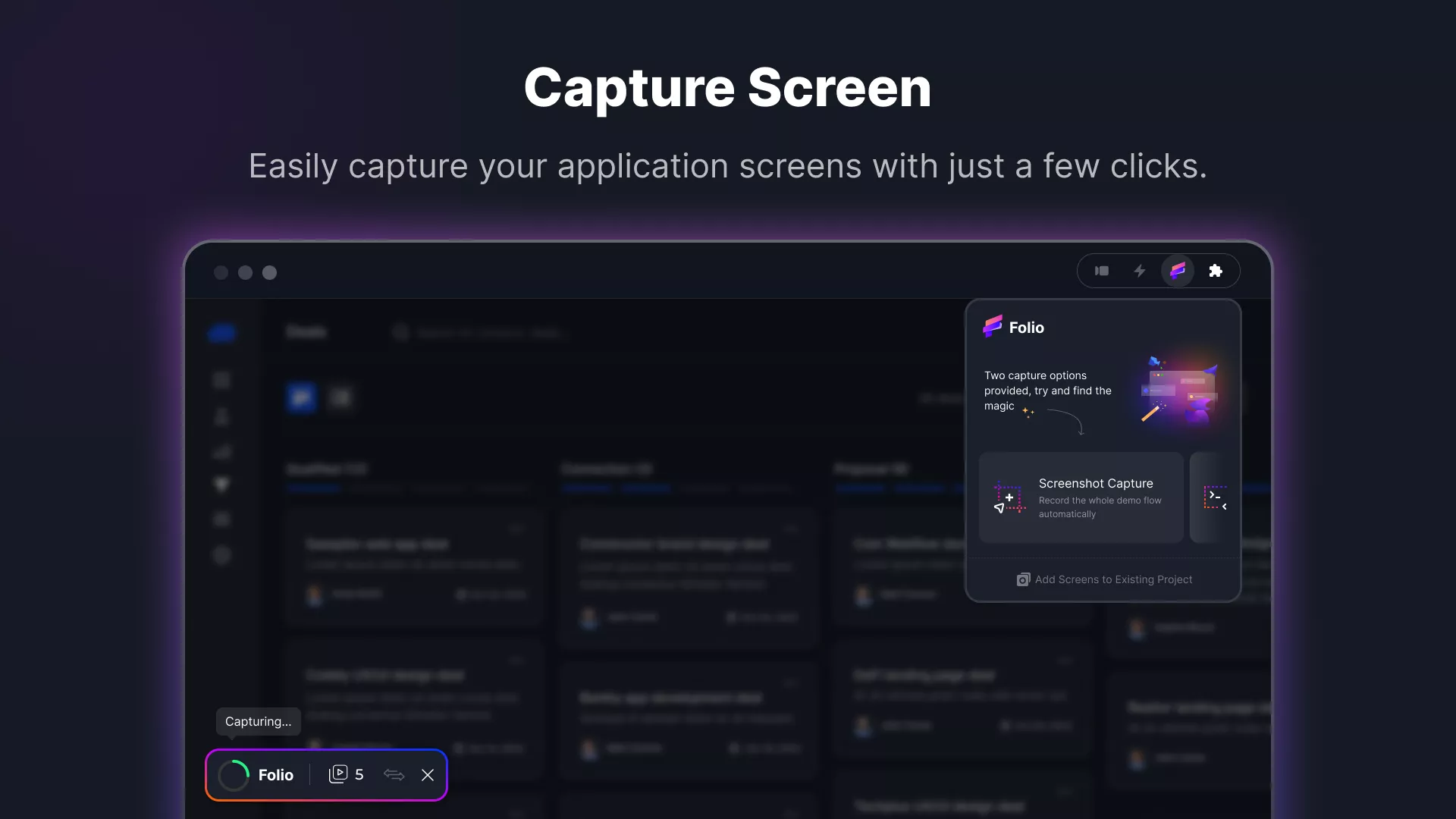
Task: Click the blurred chart icon in sidebar
Action: 221,452
